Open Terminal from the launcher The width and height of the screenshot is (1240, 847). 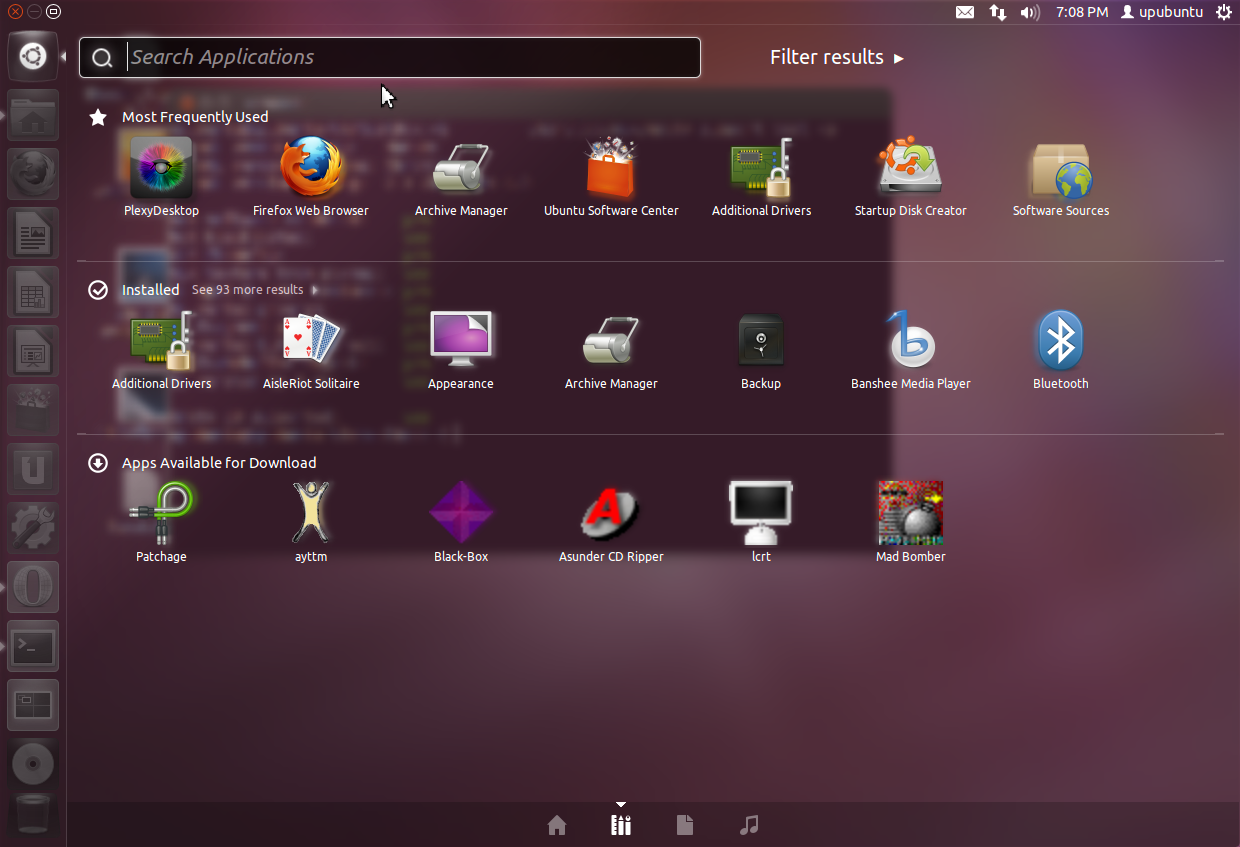click(x=33, y=646)
